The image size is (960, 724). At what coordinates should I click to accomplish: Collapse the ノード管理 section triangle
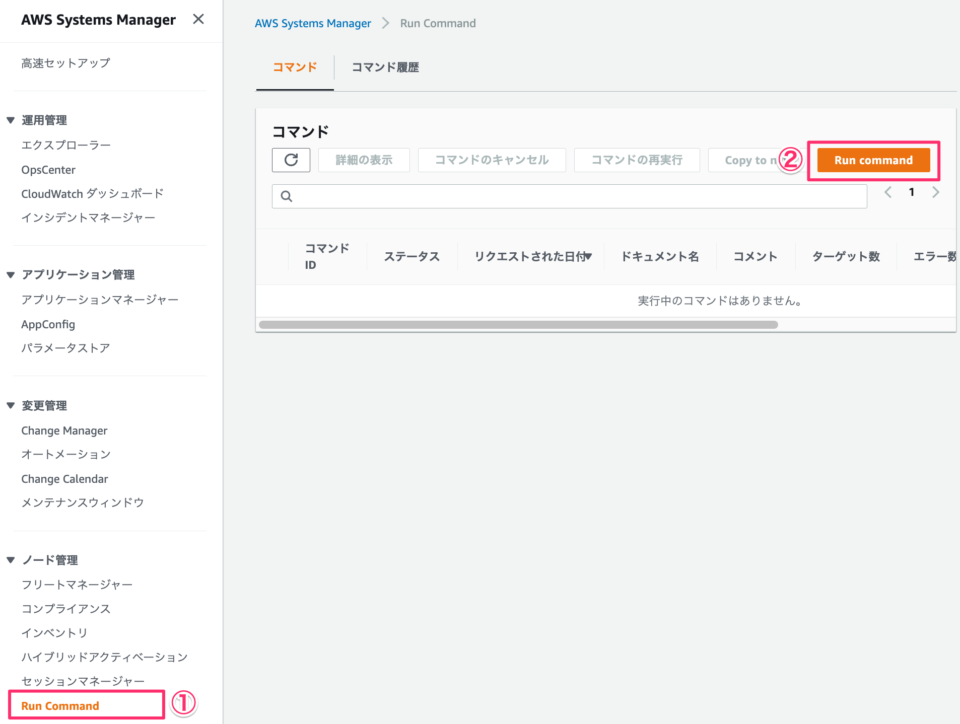pyautogui.click(x=13, y=559)
